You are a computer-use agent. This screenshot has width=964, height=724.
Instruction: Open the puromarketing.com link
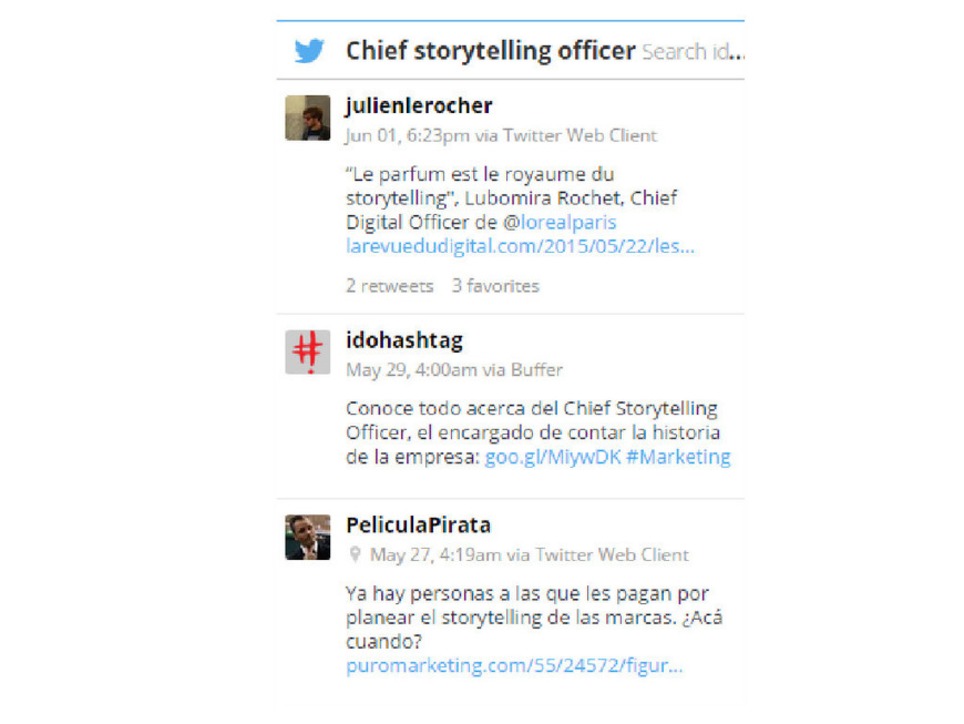pyautogui.click(x=514, y=666)
